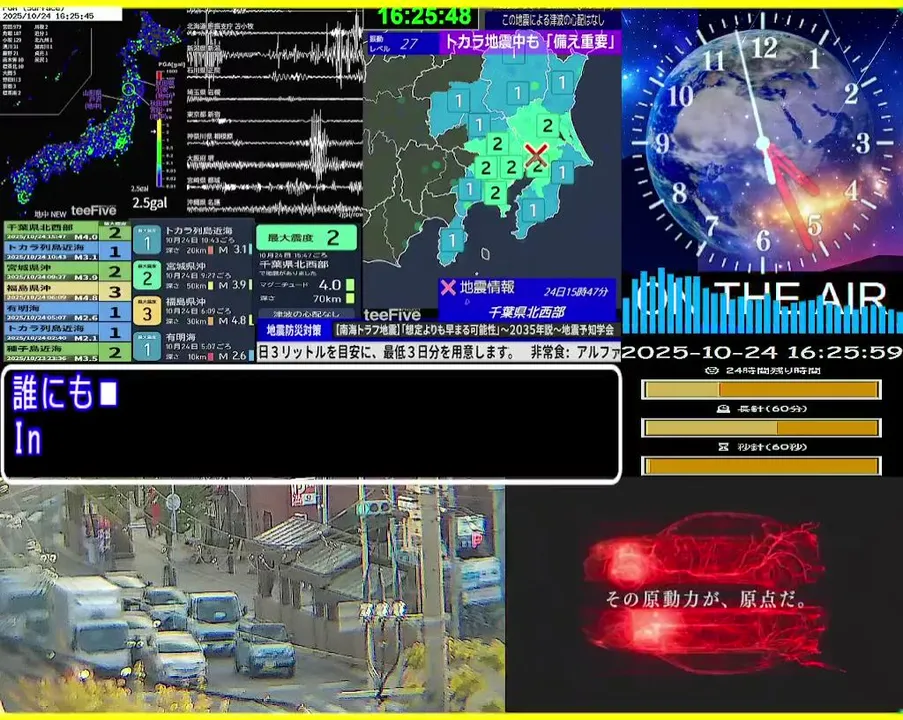Click the 津波の心配なし notice
This screenshot has height=720, width=903.
click(x=306, y=314)
